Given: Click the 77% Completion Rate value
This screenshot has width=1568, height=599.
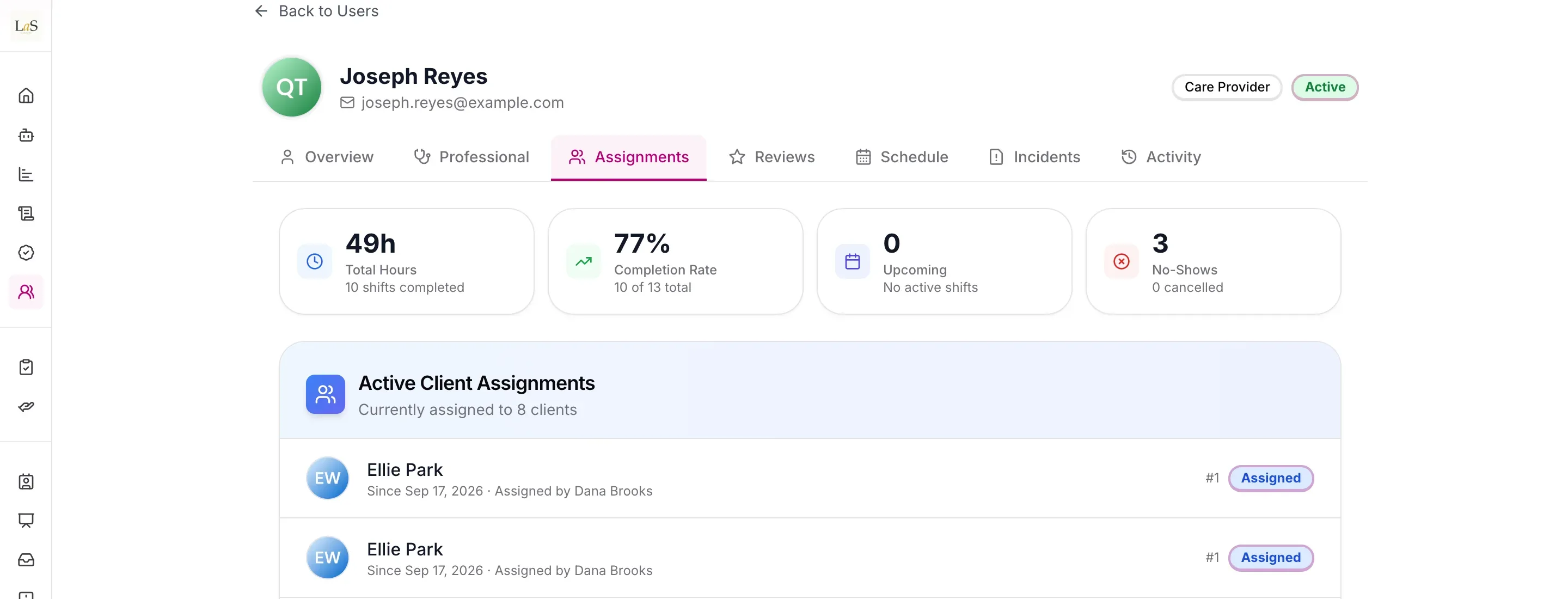Looking at the screenshot, I should 642,243.
